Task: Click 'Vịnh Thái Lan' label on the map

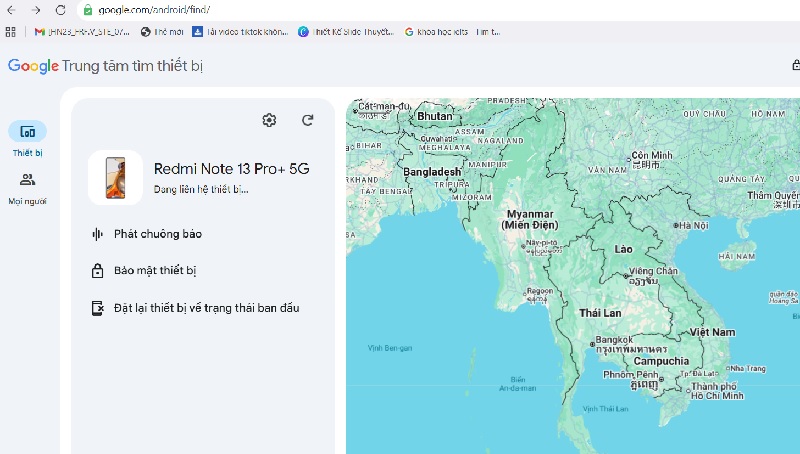Action: (x=606, y=409)
